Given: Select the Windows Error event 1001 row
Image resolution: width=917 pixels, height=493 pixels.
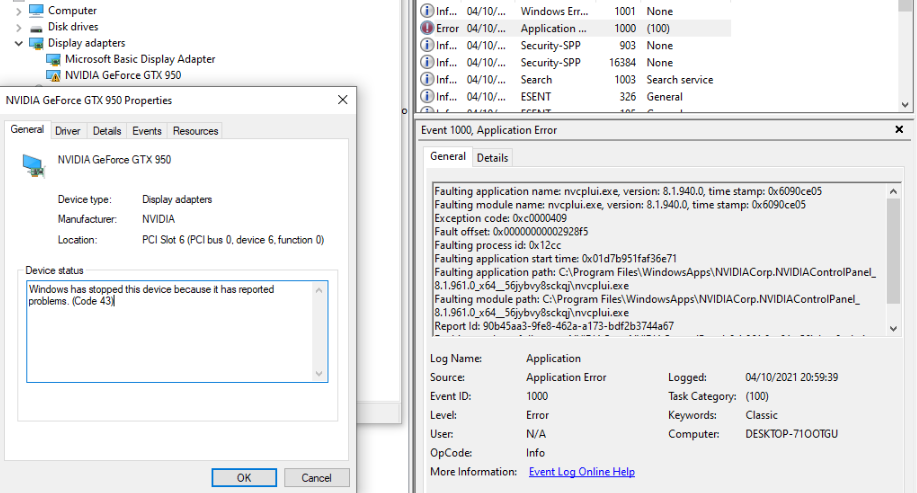Looking at the screenshot, I should point(574,11).
